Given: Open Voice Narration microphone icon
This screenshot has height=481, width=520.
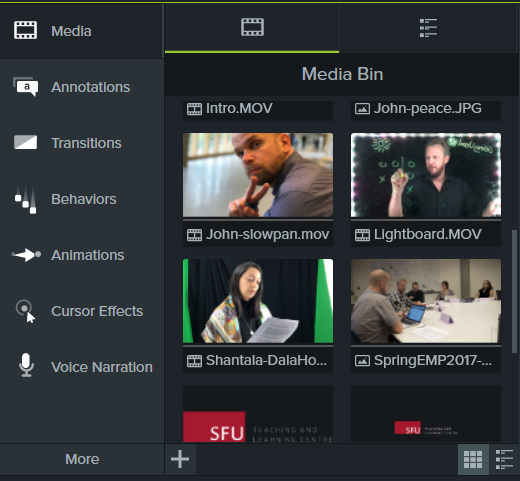Looking at the screenshot, I should pos(26,365).
